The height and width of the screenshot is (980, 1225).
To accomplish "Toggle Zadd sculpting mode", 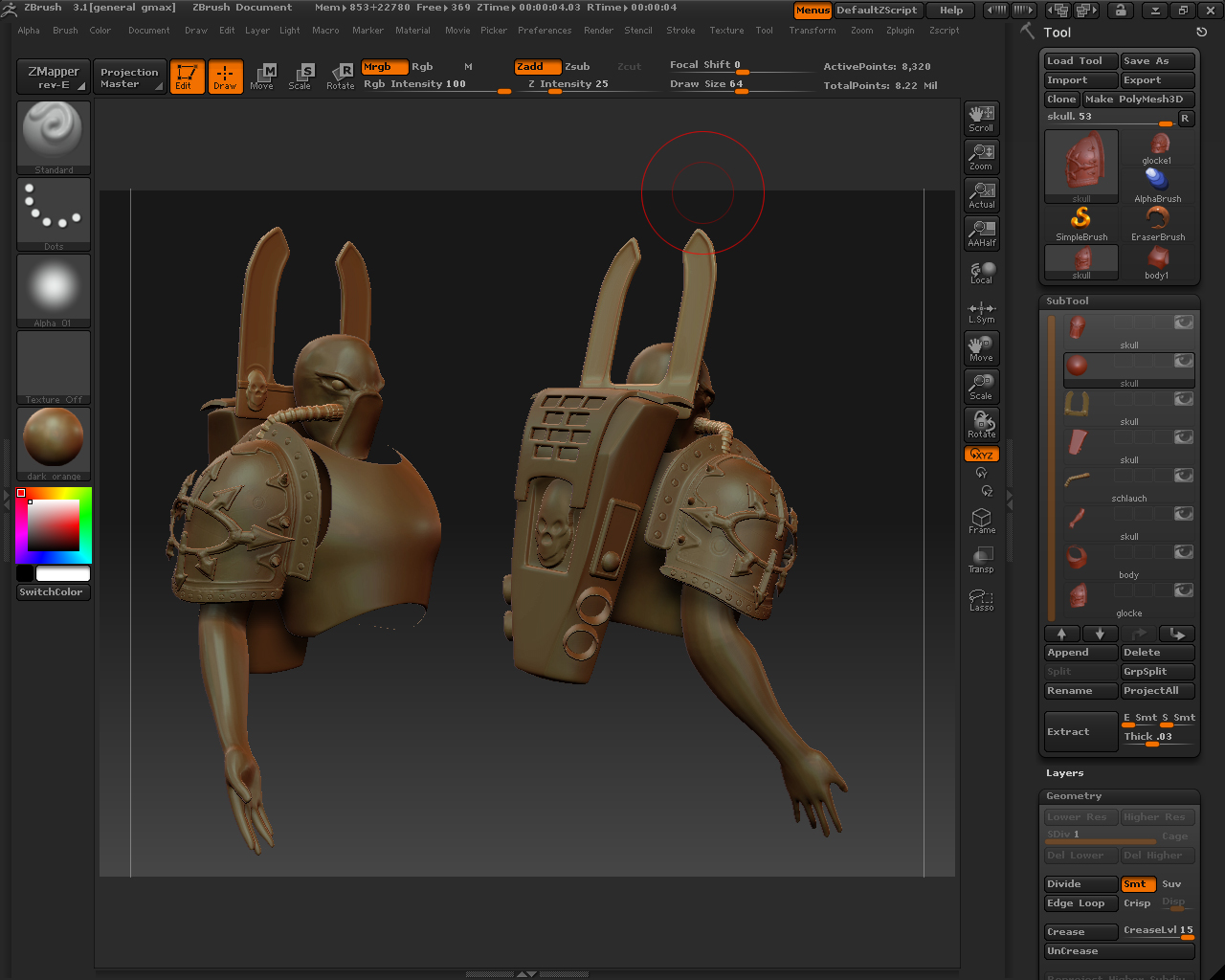I will pos(538,67).
